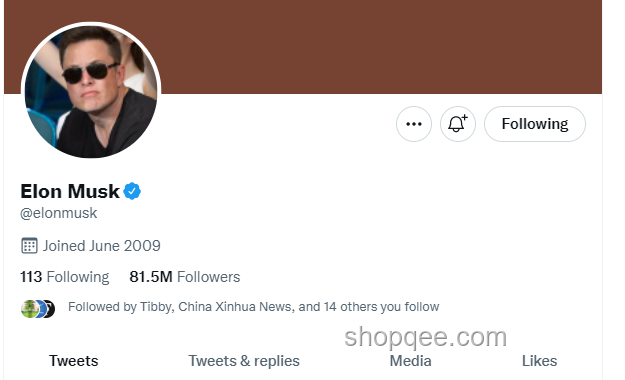Open the profile picture
Image resolution: width=625 pixels, height=380 pixels.
point(91,92)
